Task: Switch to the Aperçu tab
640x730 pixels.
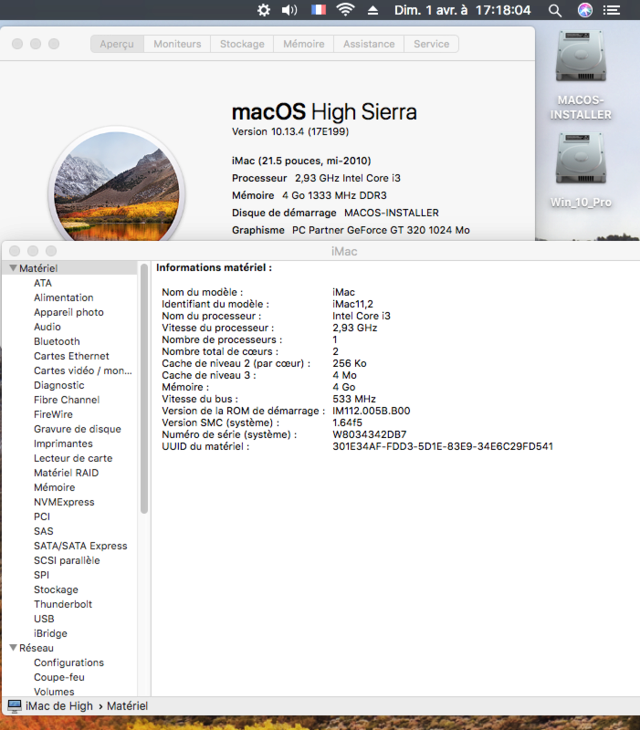Action: pyautogui.click(x=117, y=44)
